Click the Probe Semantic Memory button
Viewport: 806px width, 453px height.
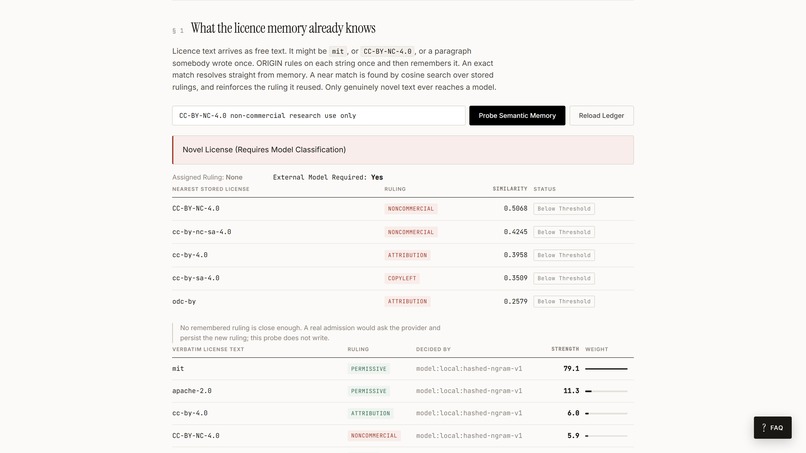point(517,116)
